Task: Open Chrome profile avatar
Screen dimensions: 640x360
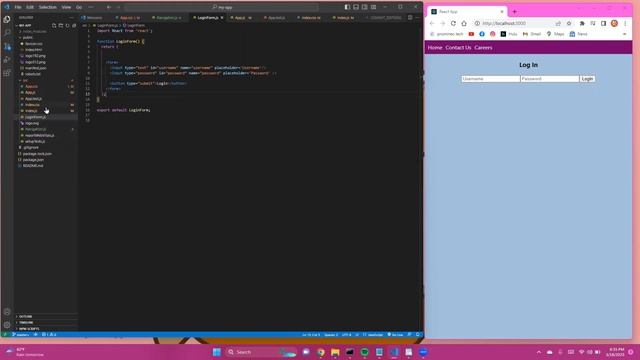Action: point(614,23)
